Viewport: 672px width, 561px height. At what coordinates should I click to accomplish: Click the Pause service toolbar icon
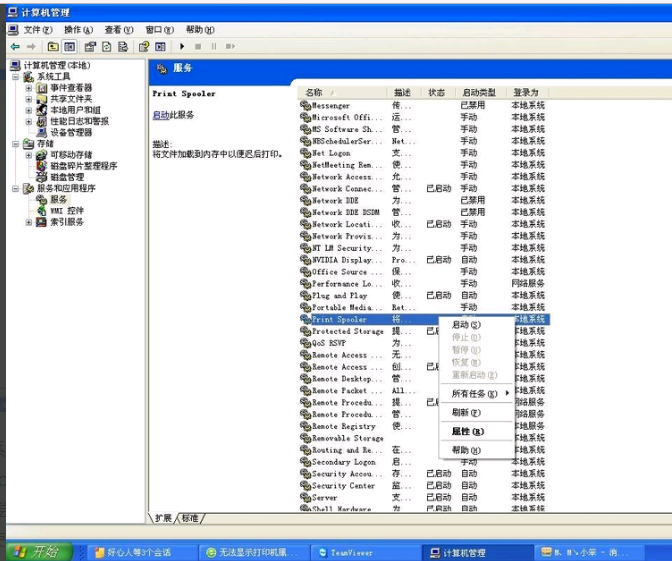tap(214, 46)
